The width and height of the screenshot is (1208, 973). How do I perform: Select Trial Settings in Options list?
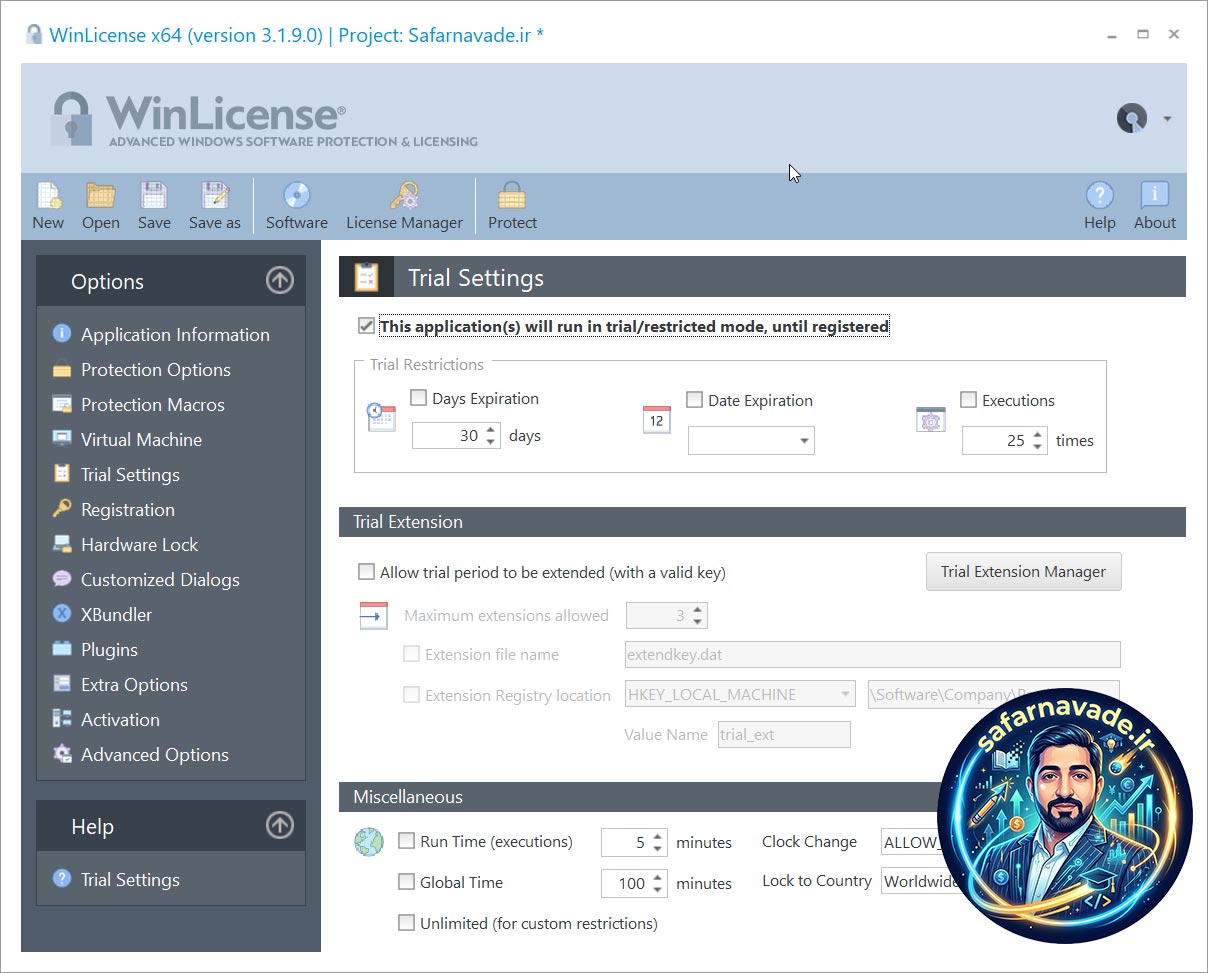tap(130, 474)
